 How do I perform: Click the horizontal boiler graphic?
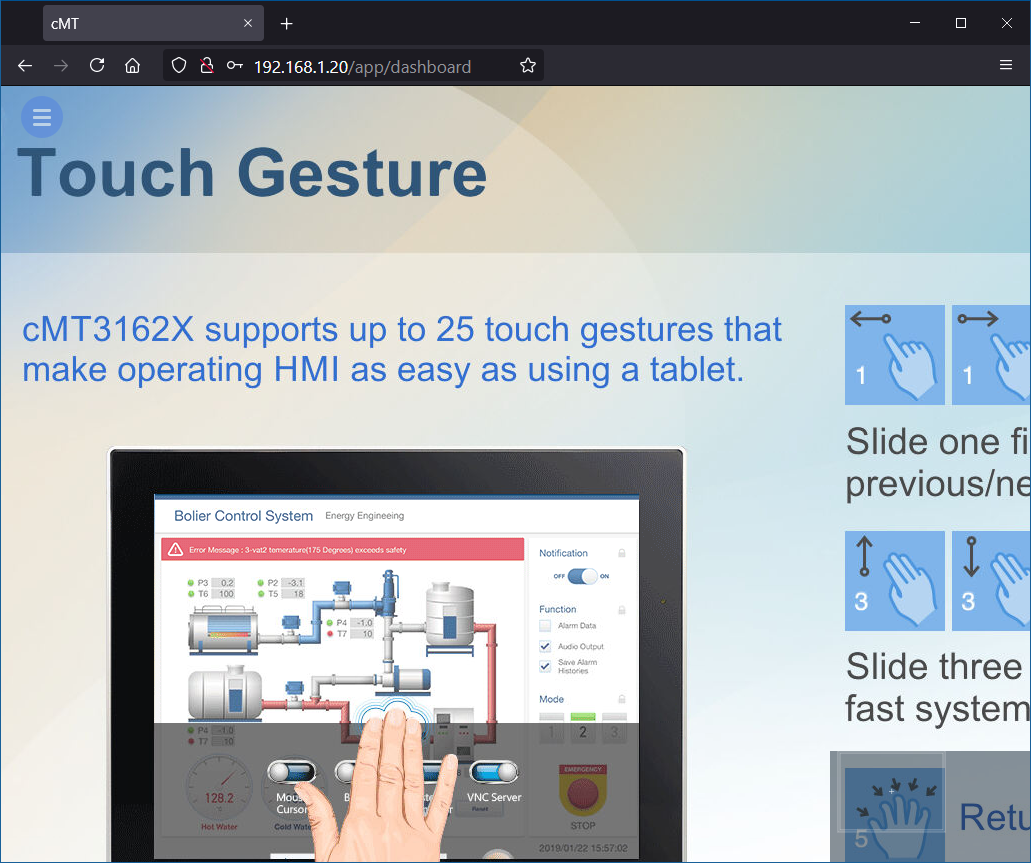coord(223,630)
